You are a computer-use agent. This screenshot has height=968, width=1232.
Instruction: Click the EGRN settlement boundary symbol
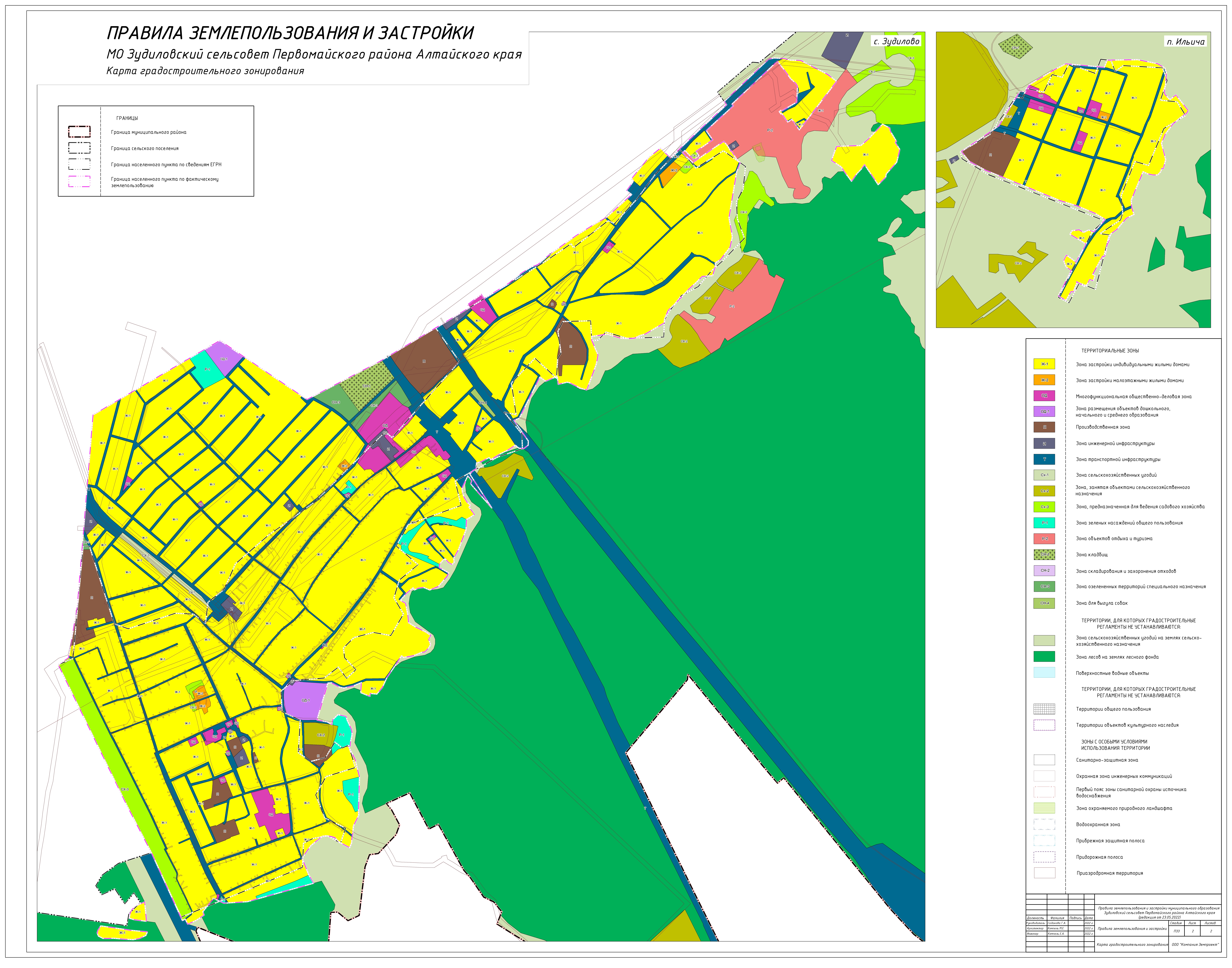pyautogui.click(x=79, y=164)
